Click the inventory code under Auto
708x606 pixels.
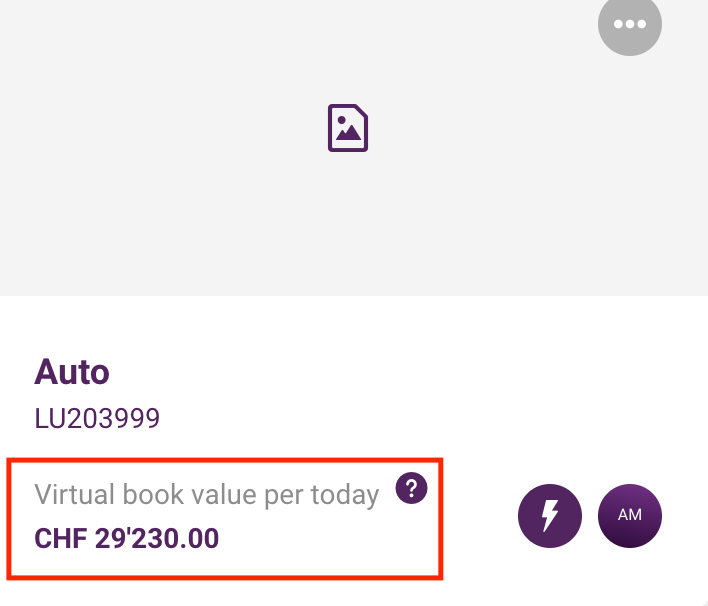pyautogui.click(x=97, y=418)
